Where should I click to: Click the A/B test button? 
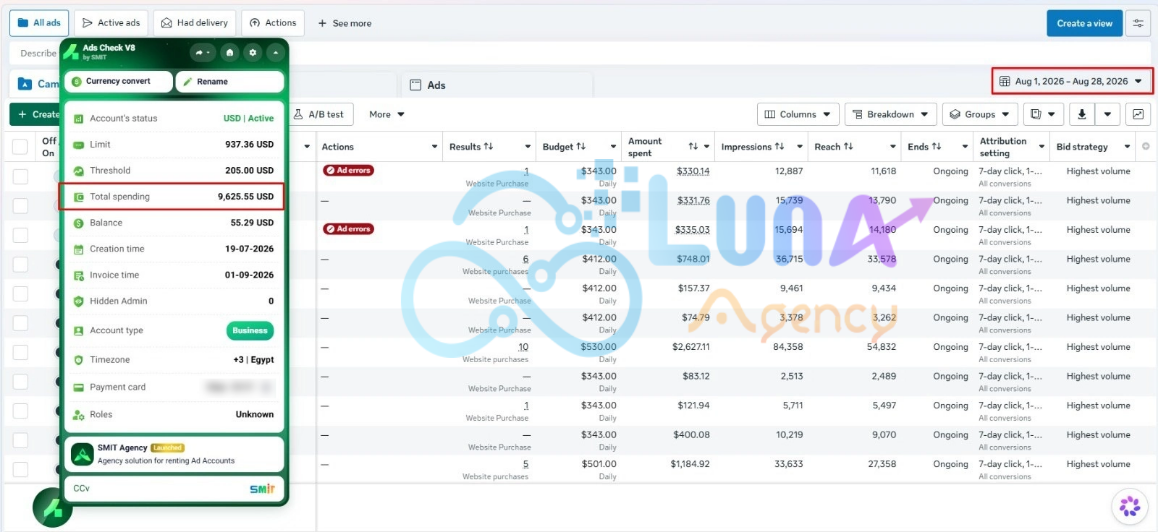click(x=319, y=115)
